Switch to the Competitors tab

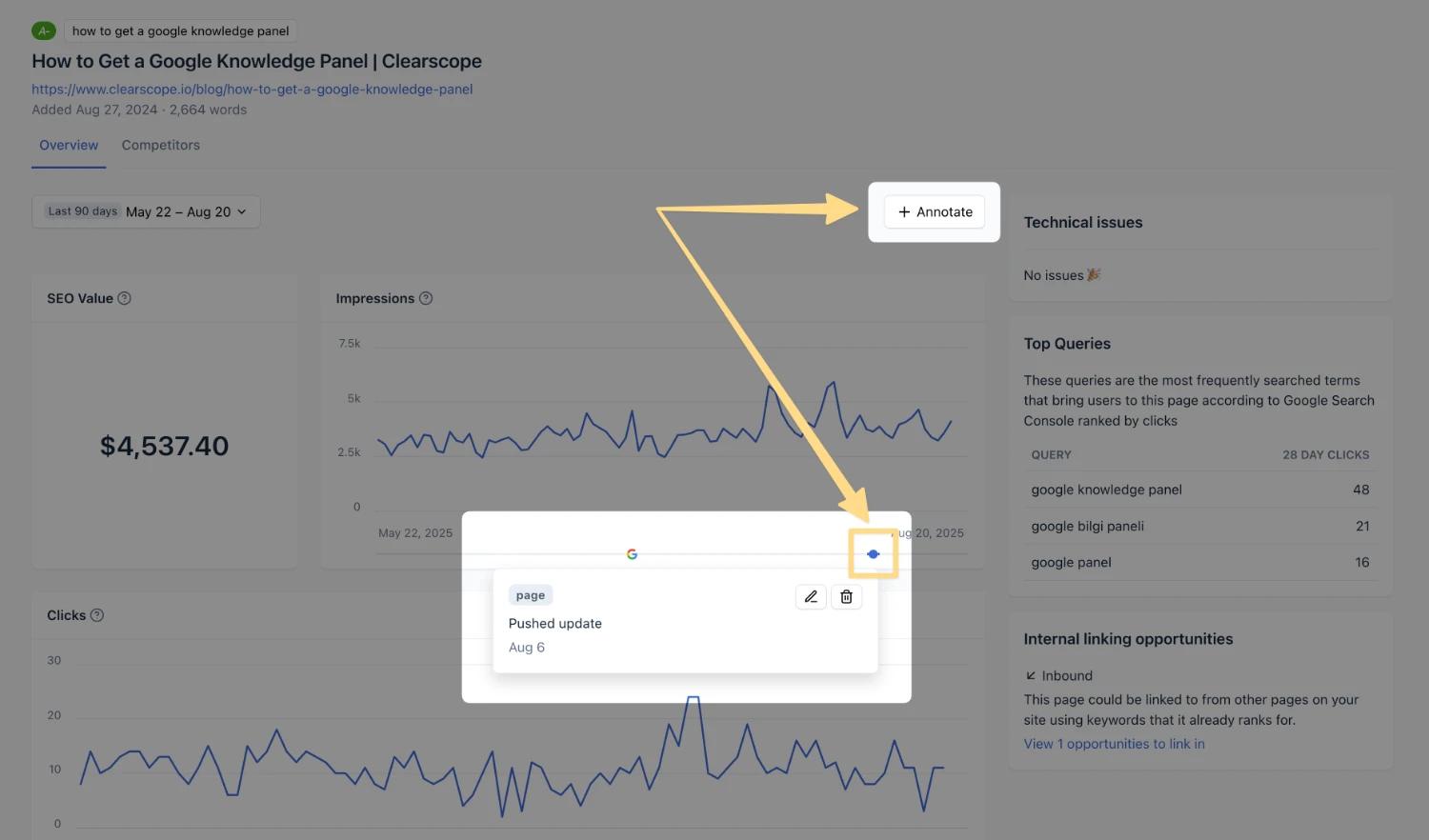point(161,145)
